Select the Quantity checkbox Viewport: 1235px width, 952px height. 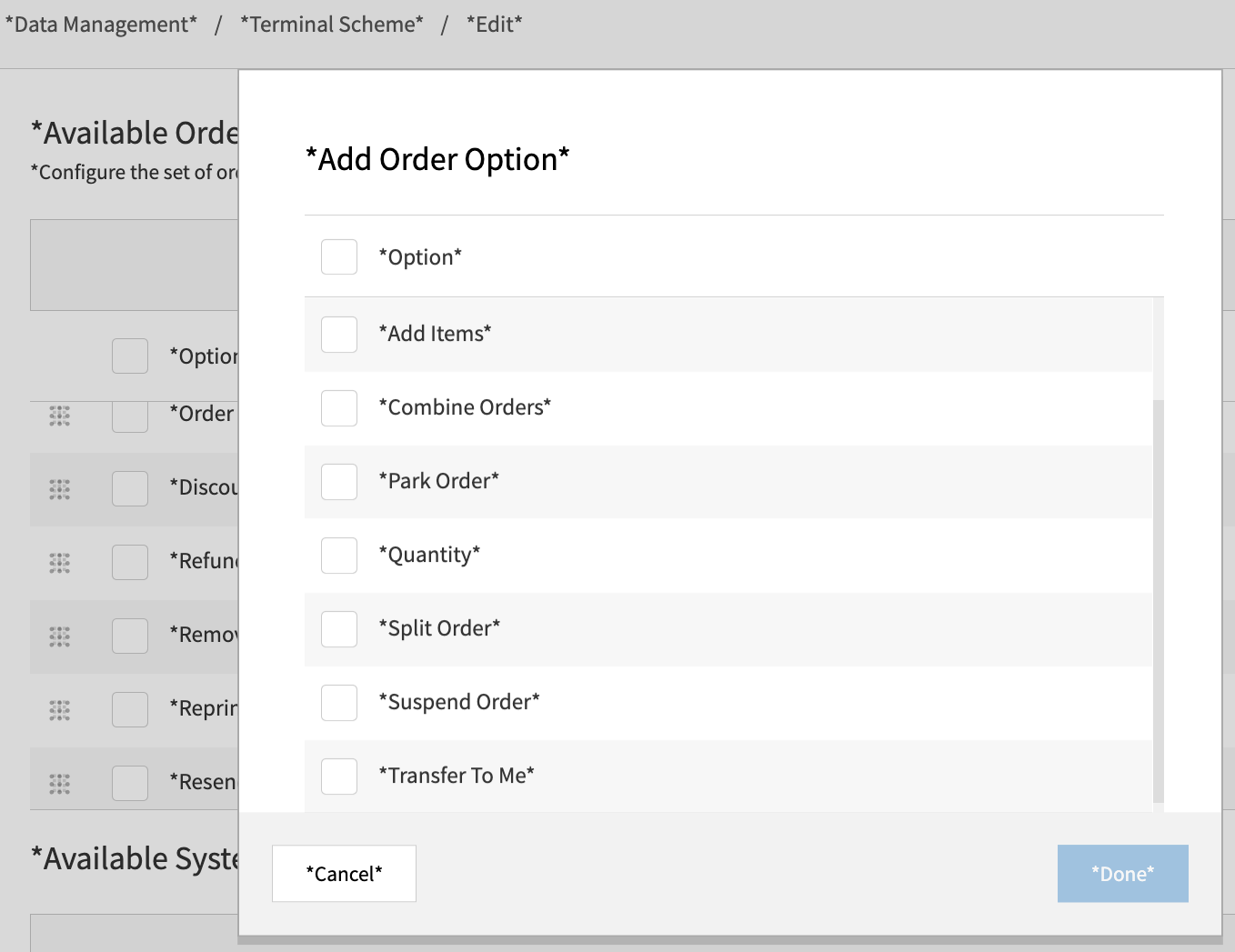[x=338, y=555]
